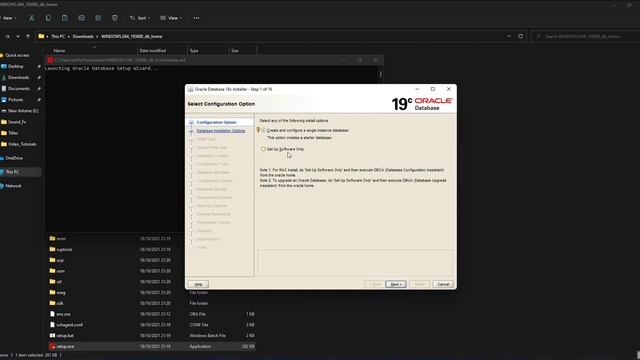Click the red icon in the console window title bar
The height and width of the screenshot is (360, 640).
(x=50, y=60)
